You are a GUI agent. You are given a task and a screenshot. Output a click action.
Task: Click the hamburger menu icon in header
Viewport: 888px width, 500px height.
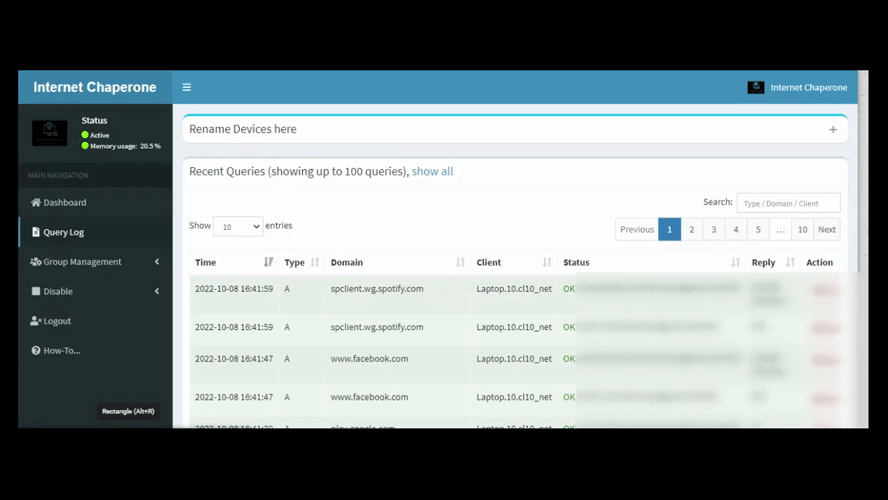coord(186,87)
